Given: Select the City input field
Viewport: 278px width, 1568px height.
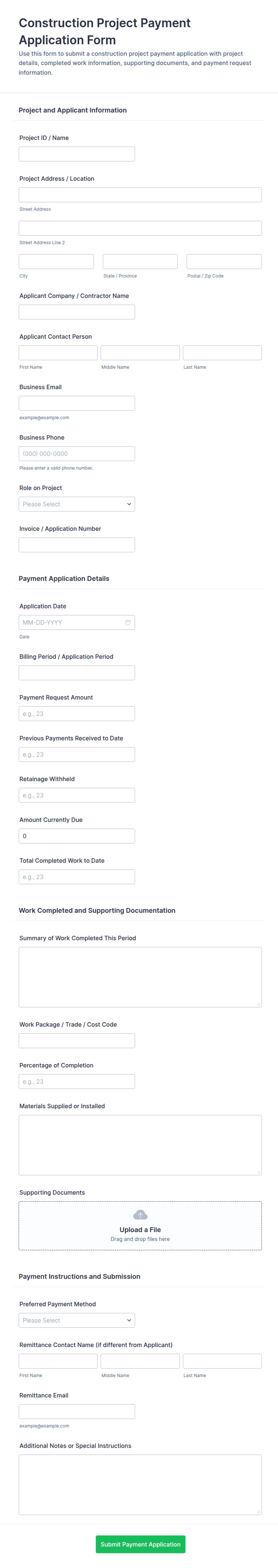Looking at the screenshot, I should (56, 262).
